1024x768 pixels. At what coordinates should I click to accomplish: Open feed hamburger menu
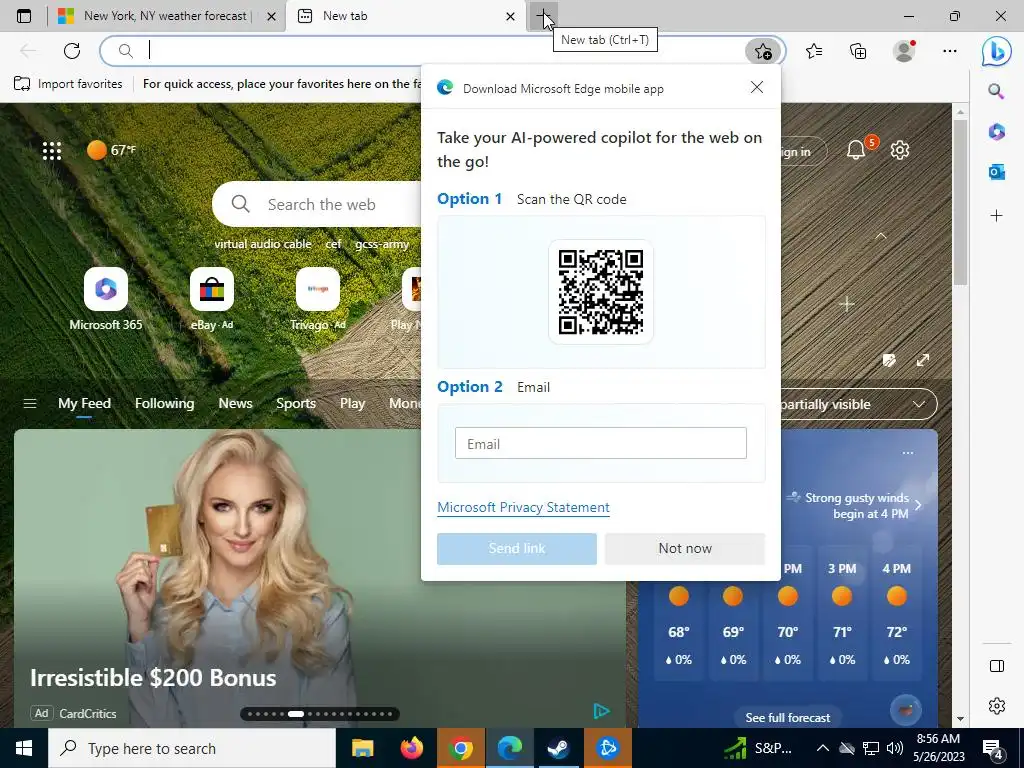coord(29,404)
